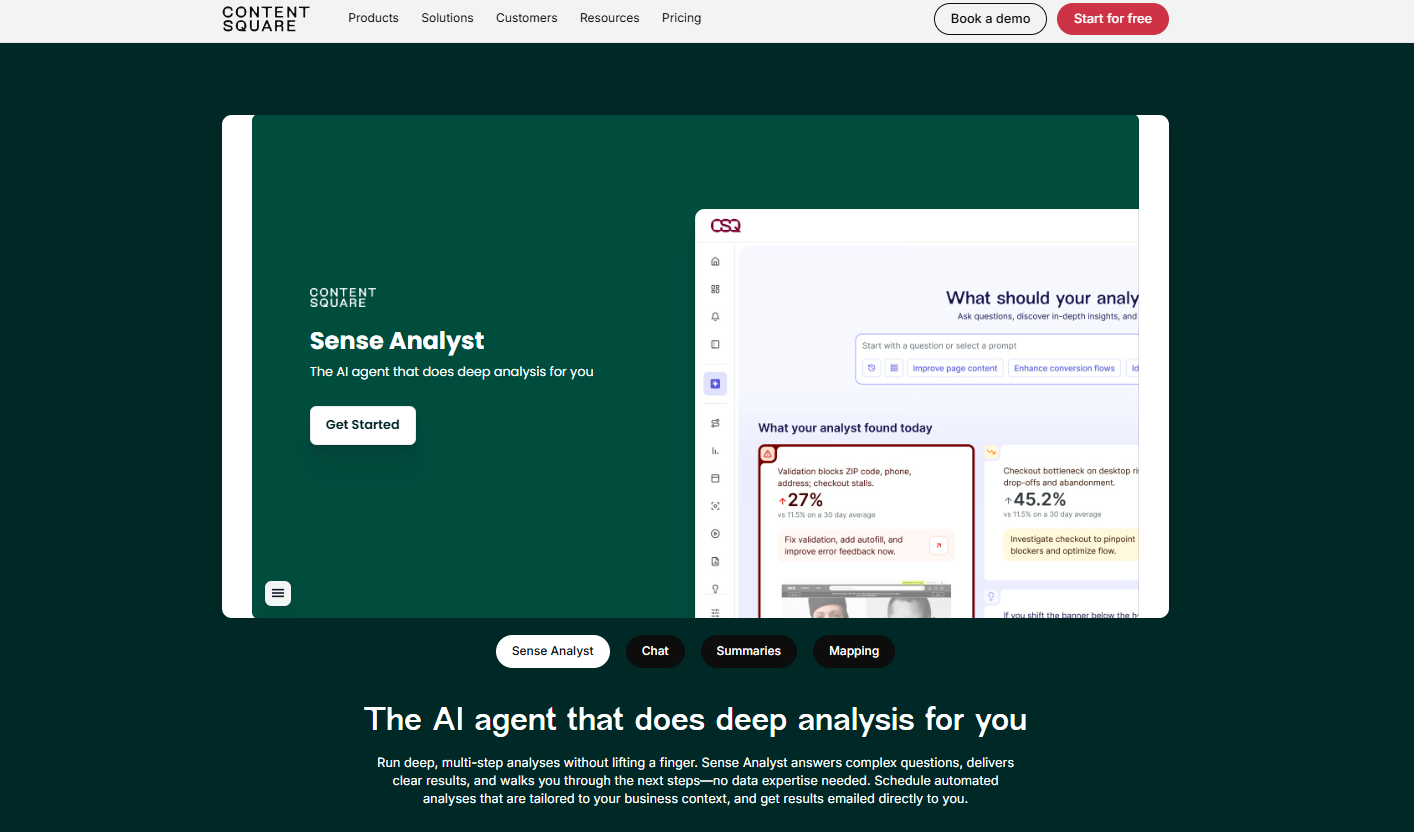The height and width of the screenshot is (832, 1414).
Task: Open the Solutions menu
Action: pos(447,18)
